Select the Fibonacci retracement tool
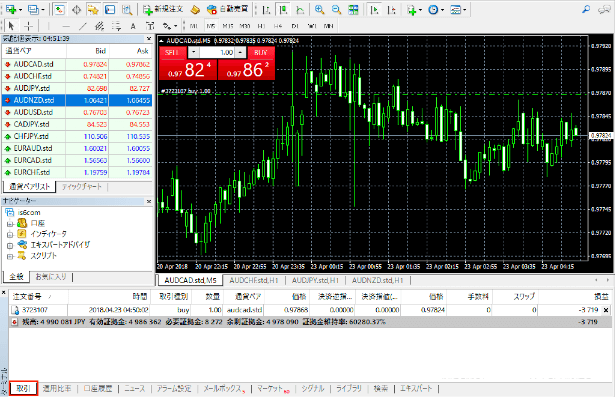 [116, 26]
